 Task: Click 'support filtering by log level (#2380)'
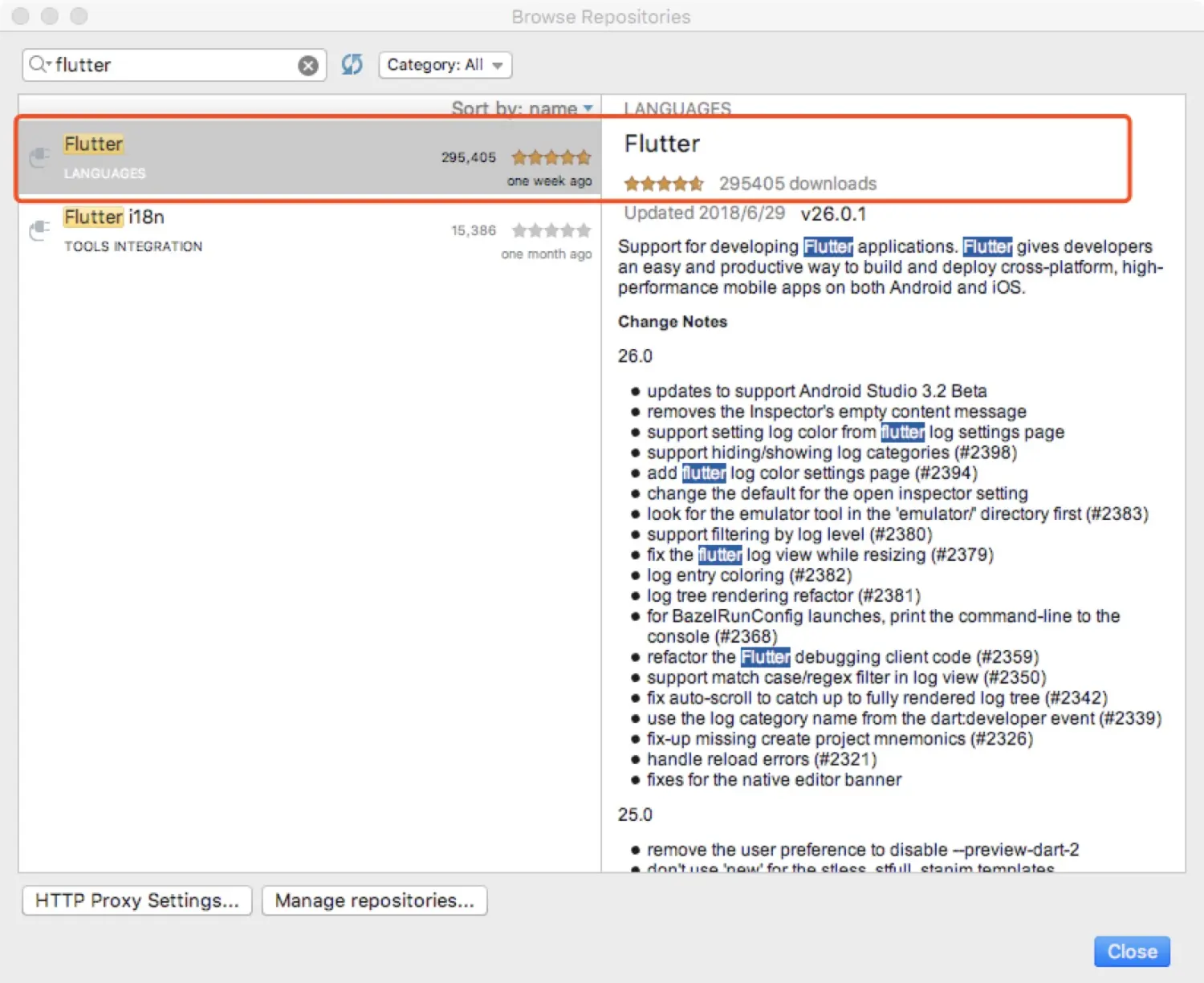click(x=790, y=534)
